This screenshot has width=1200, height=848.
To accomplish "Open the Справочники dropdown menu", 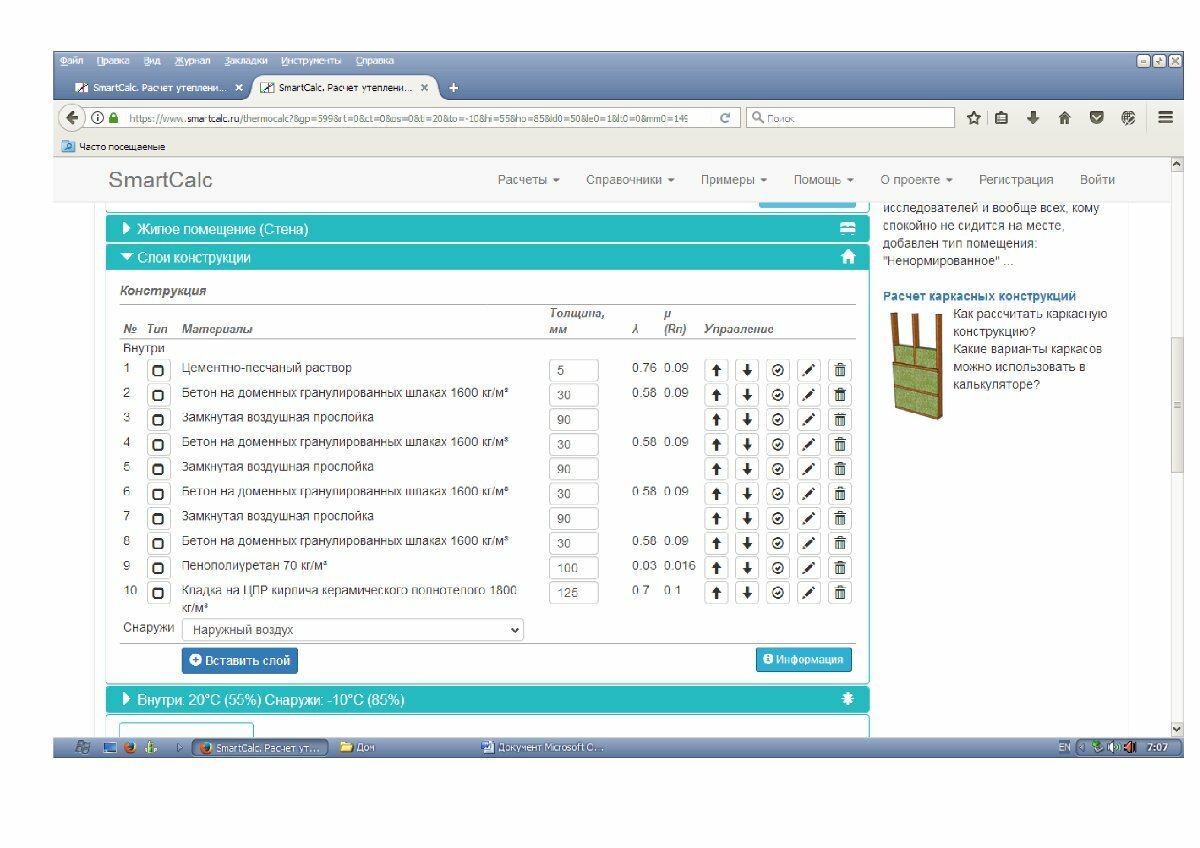I will point(630,180).
